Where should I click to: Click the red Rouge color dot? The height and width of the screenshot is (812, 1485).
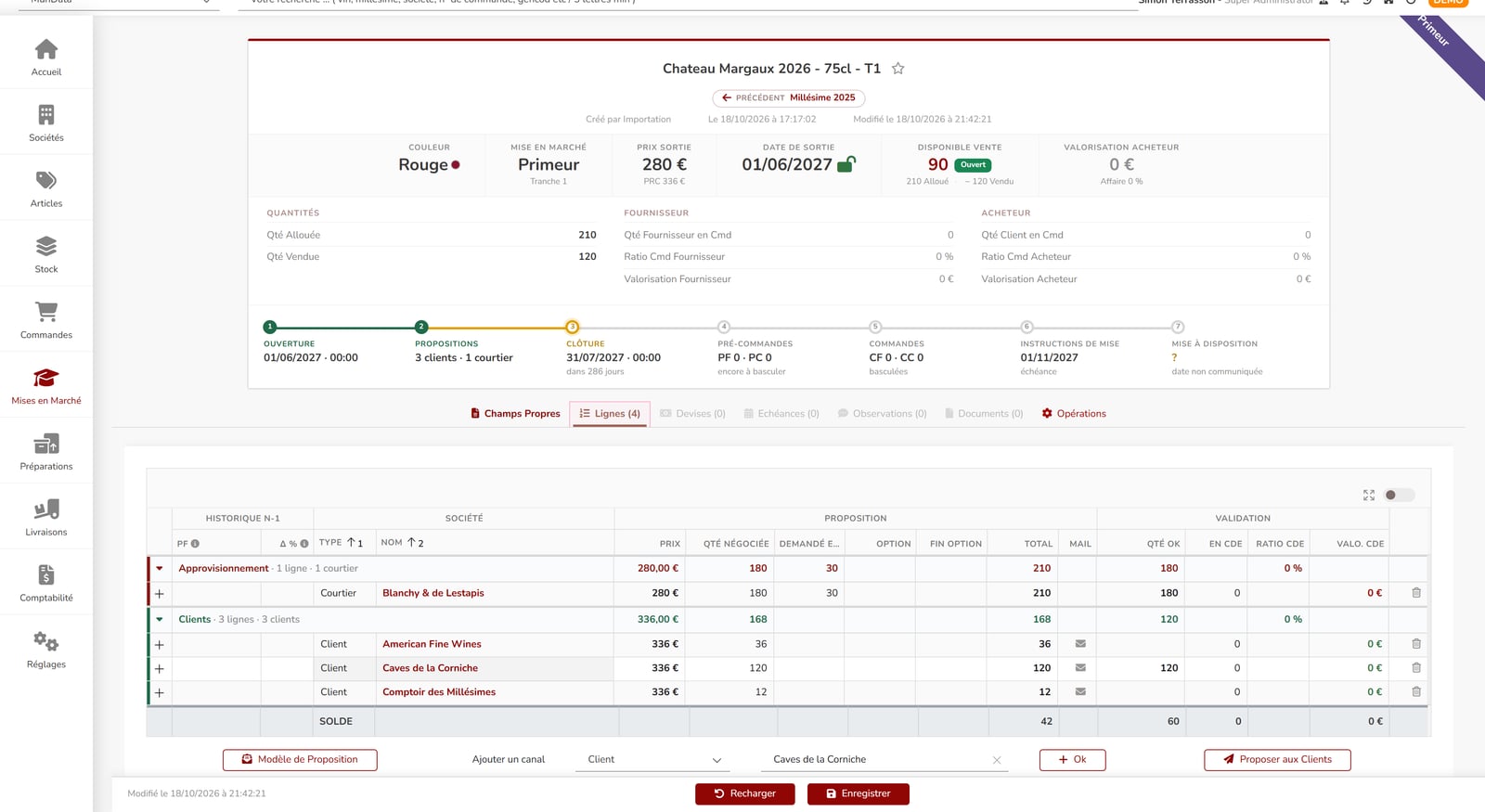[x=456, y=165]
